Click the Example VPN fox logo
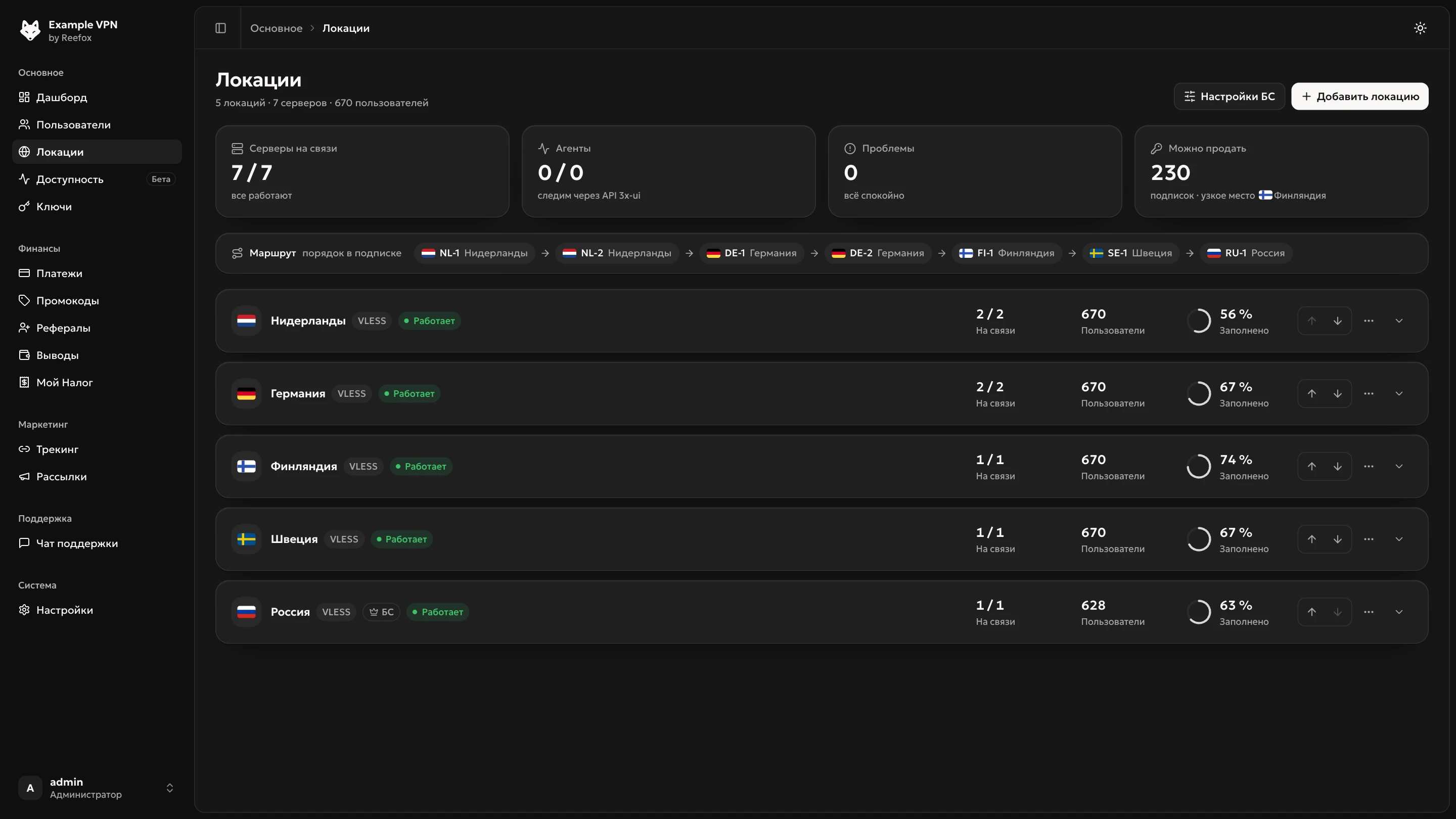 tap(30, 30)
